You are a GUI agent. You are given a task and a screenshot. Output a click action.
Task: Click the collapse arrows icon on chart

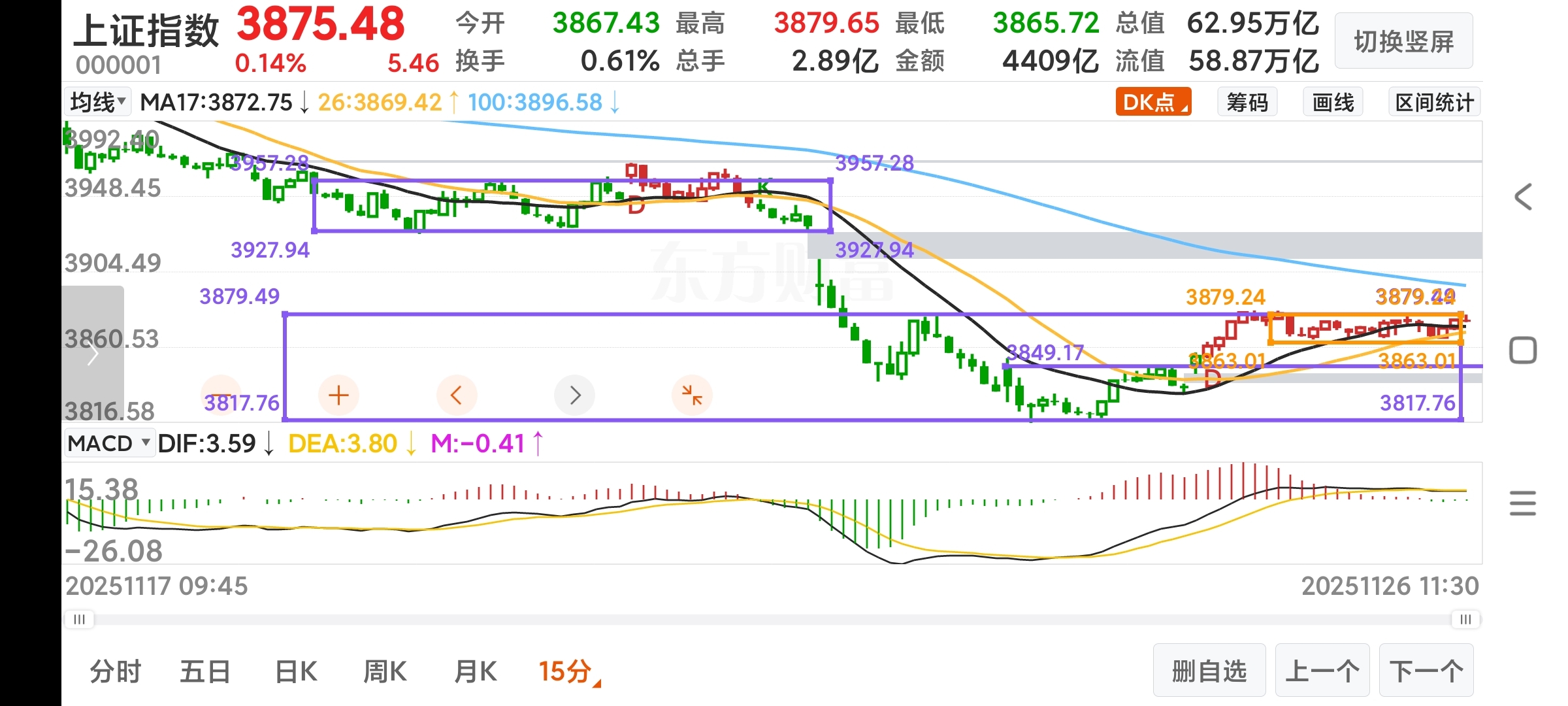(x=692, y=395)
